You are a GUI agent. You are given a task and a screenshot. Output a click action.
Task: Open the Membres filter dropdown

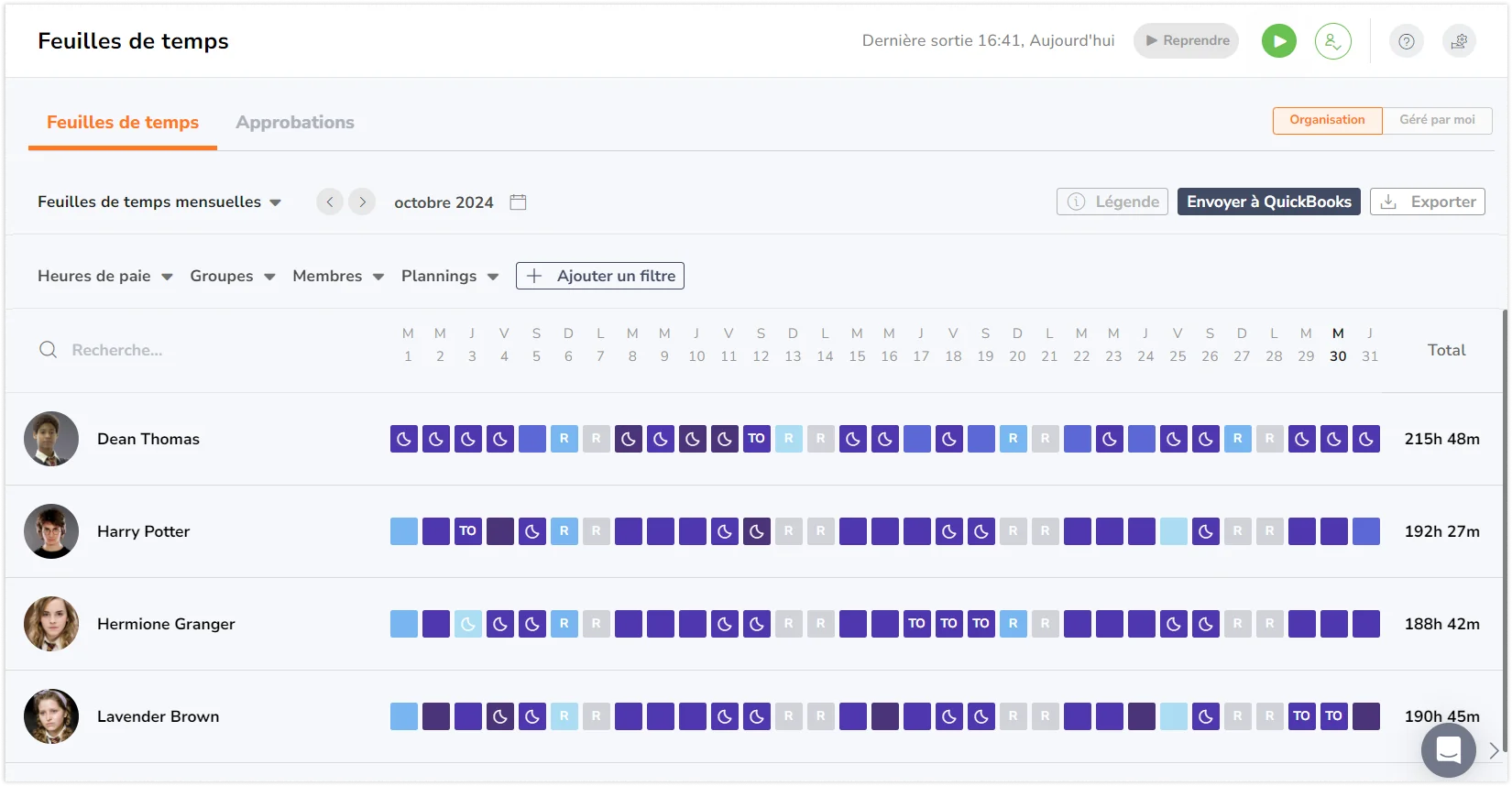338,276
